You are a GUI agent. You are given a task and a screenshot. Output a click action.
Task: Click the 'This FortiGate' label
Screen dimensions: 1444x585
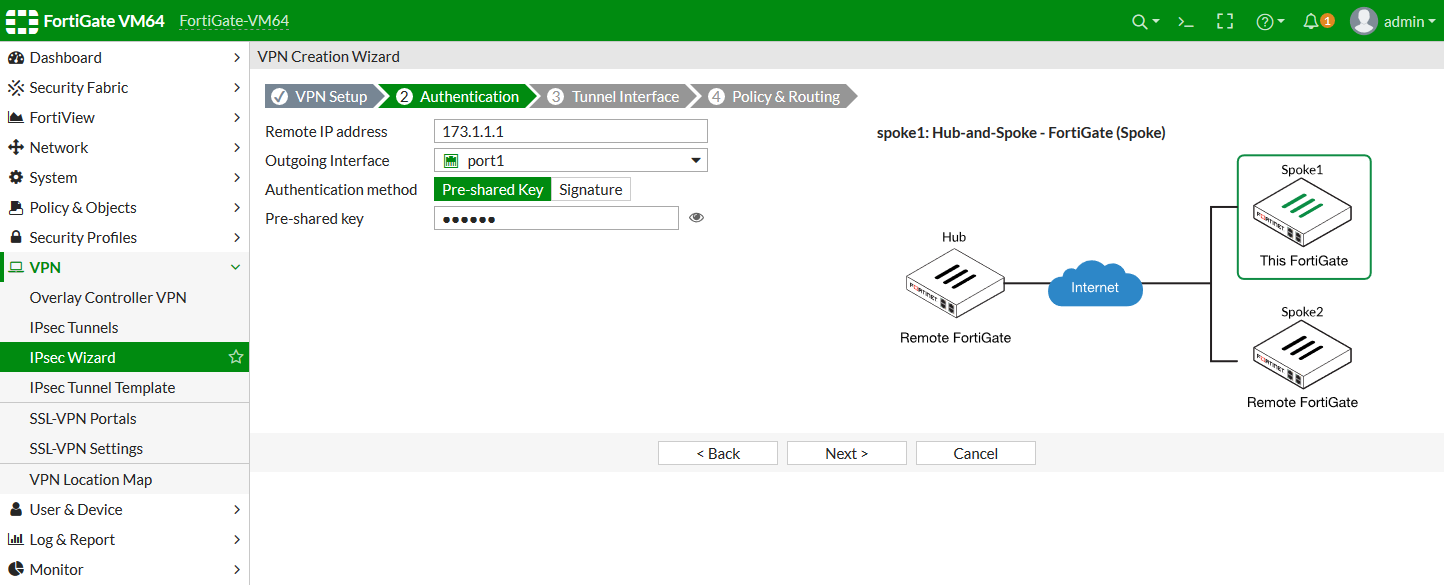click(1304, 261)
